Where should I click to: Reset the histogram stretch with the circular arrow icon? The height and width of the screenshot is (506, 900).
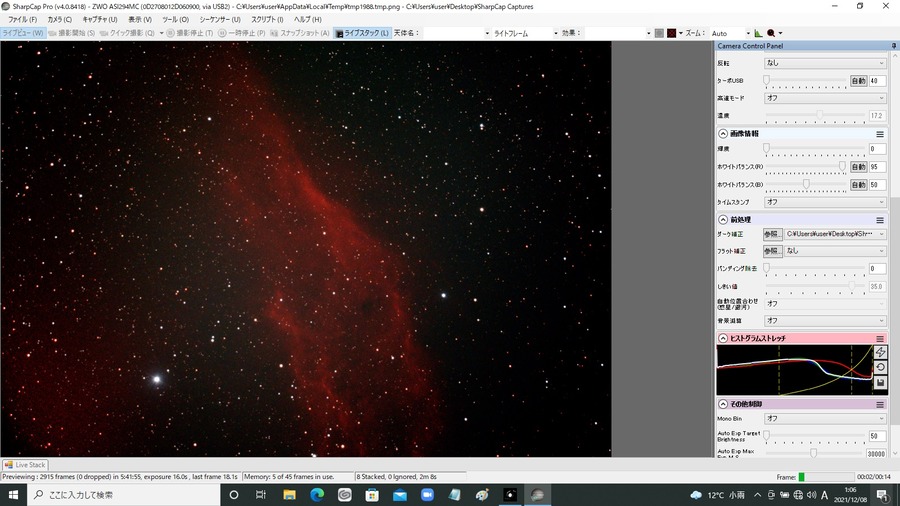click(880, 367)
